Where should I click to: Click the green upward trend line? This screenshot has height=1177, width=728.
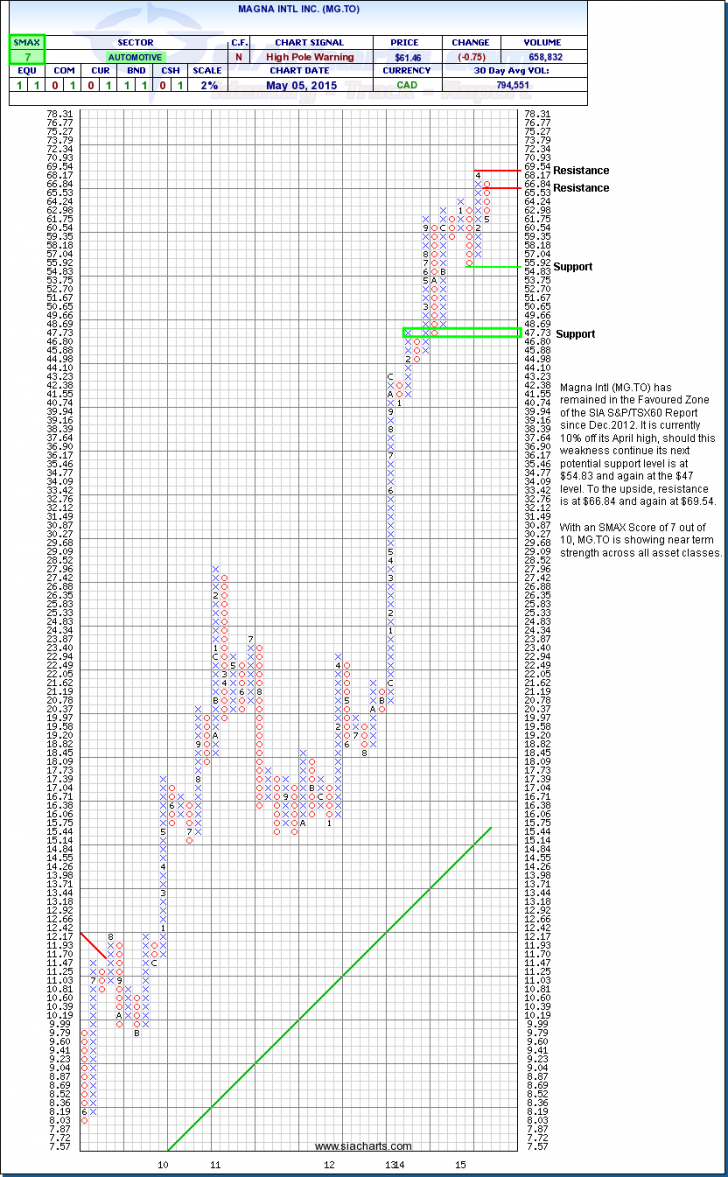[x=330, y=990]
